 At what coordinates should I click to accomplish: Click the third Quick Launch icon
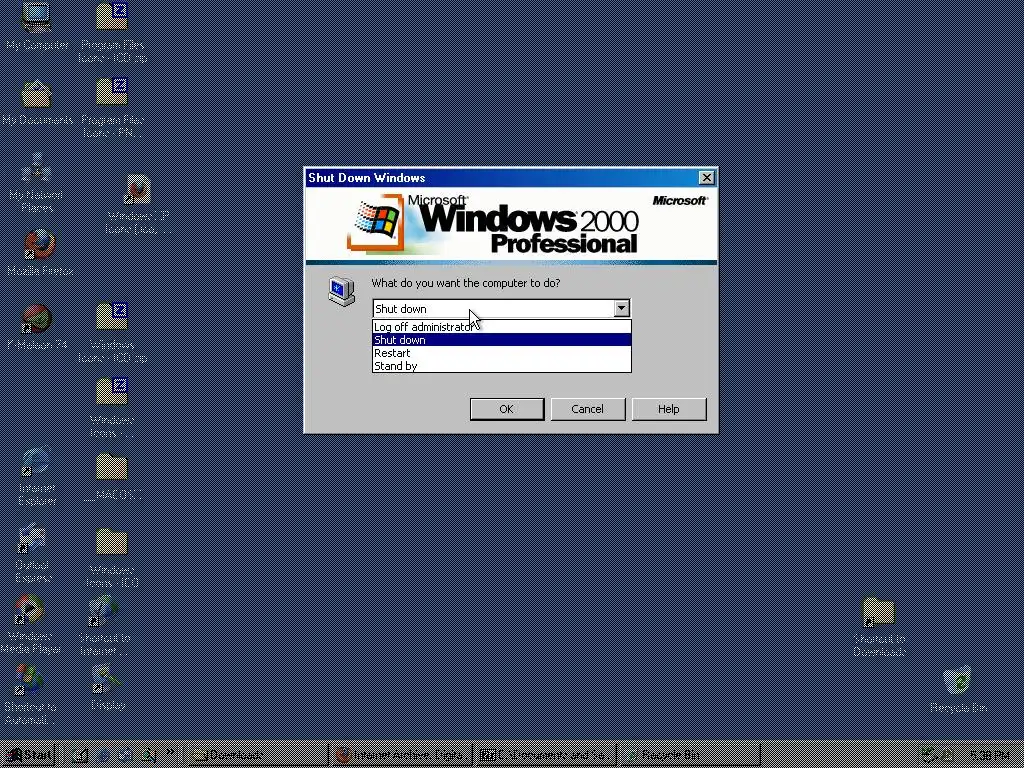pyautogui.click(x=125, y=755)
